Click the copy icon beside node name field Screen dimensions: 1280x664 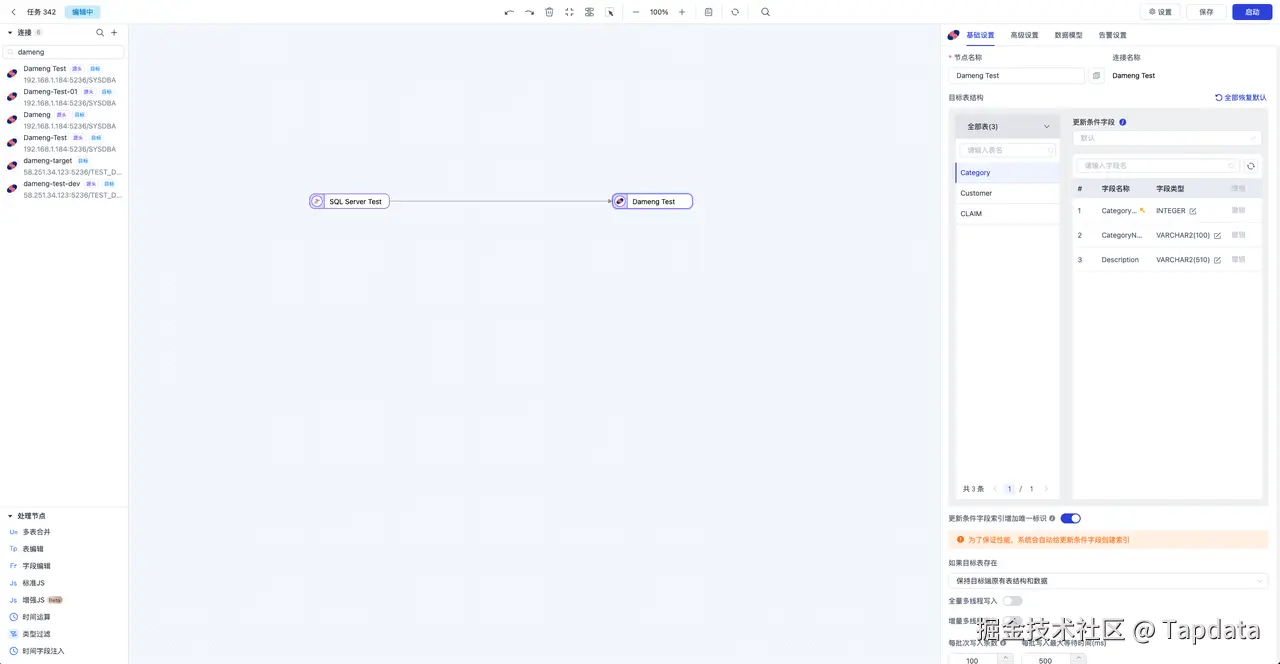[1097, 76]
